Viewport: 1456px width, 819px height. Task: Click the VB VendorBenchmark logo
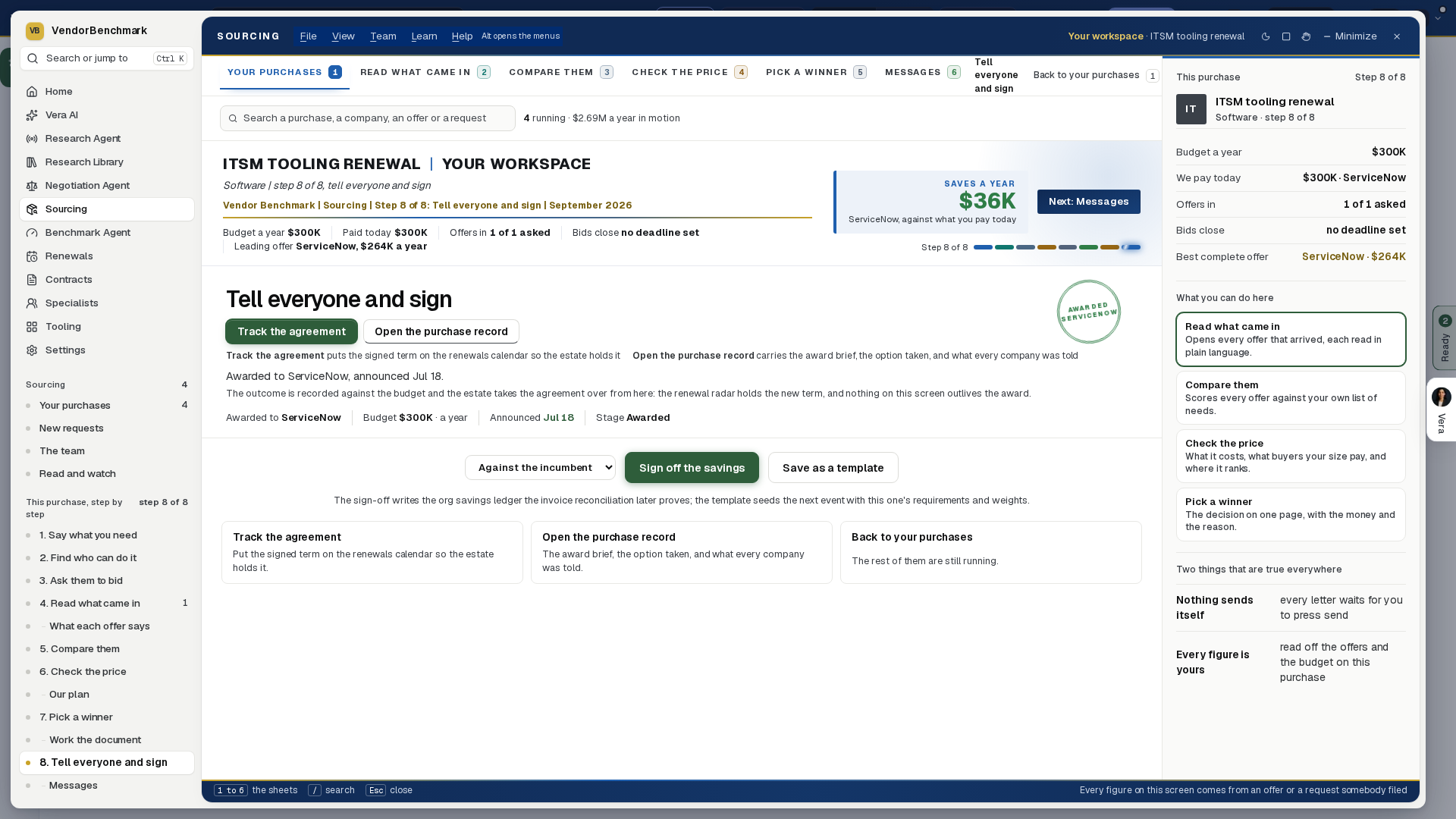(x=34, y=30)
